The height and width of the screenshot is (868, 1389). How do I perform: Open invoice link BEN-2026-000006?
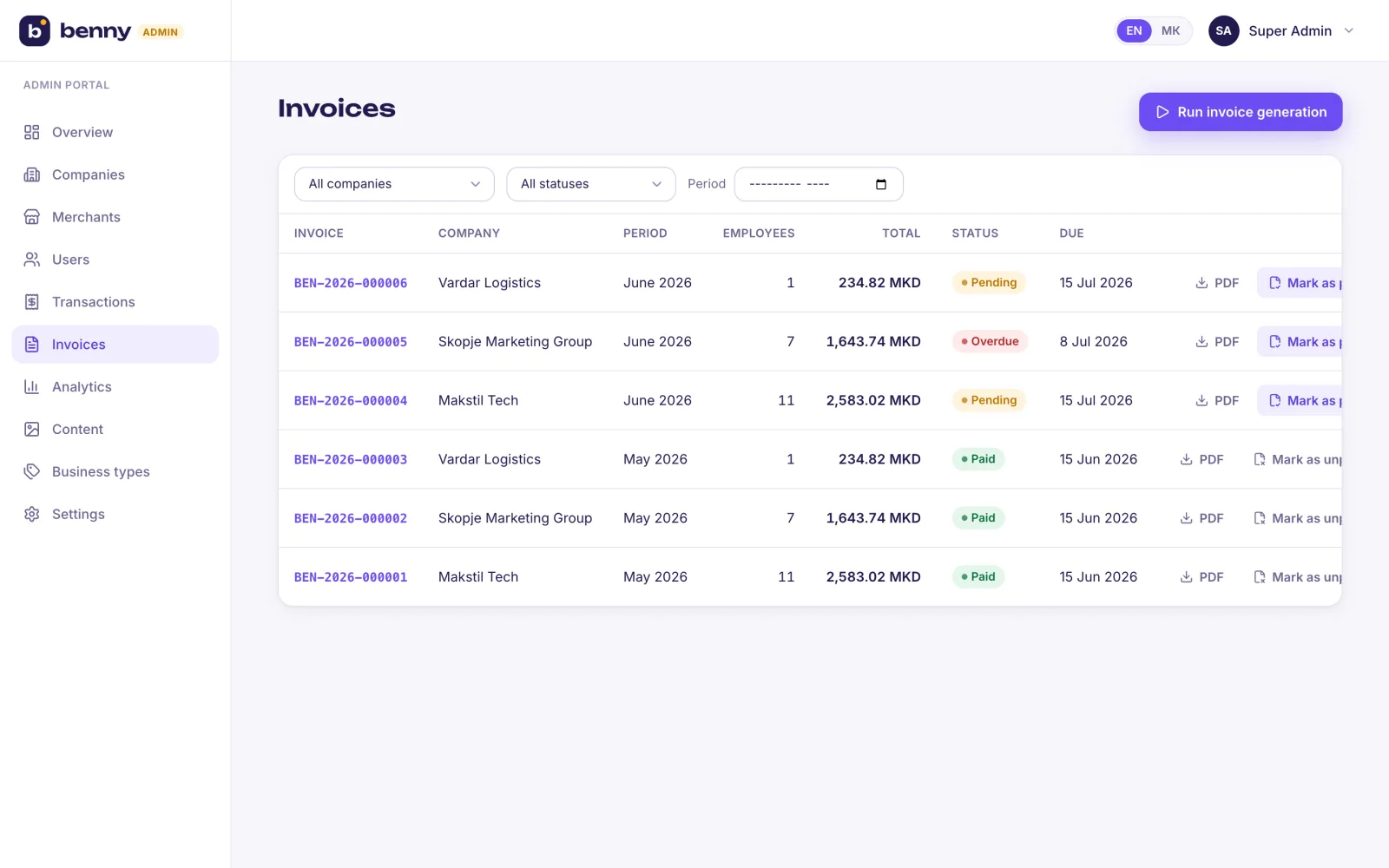[x=351, y=283]
